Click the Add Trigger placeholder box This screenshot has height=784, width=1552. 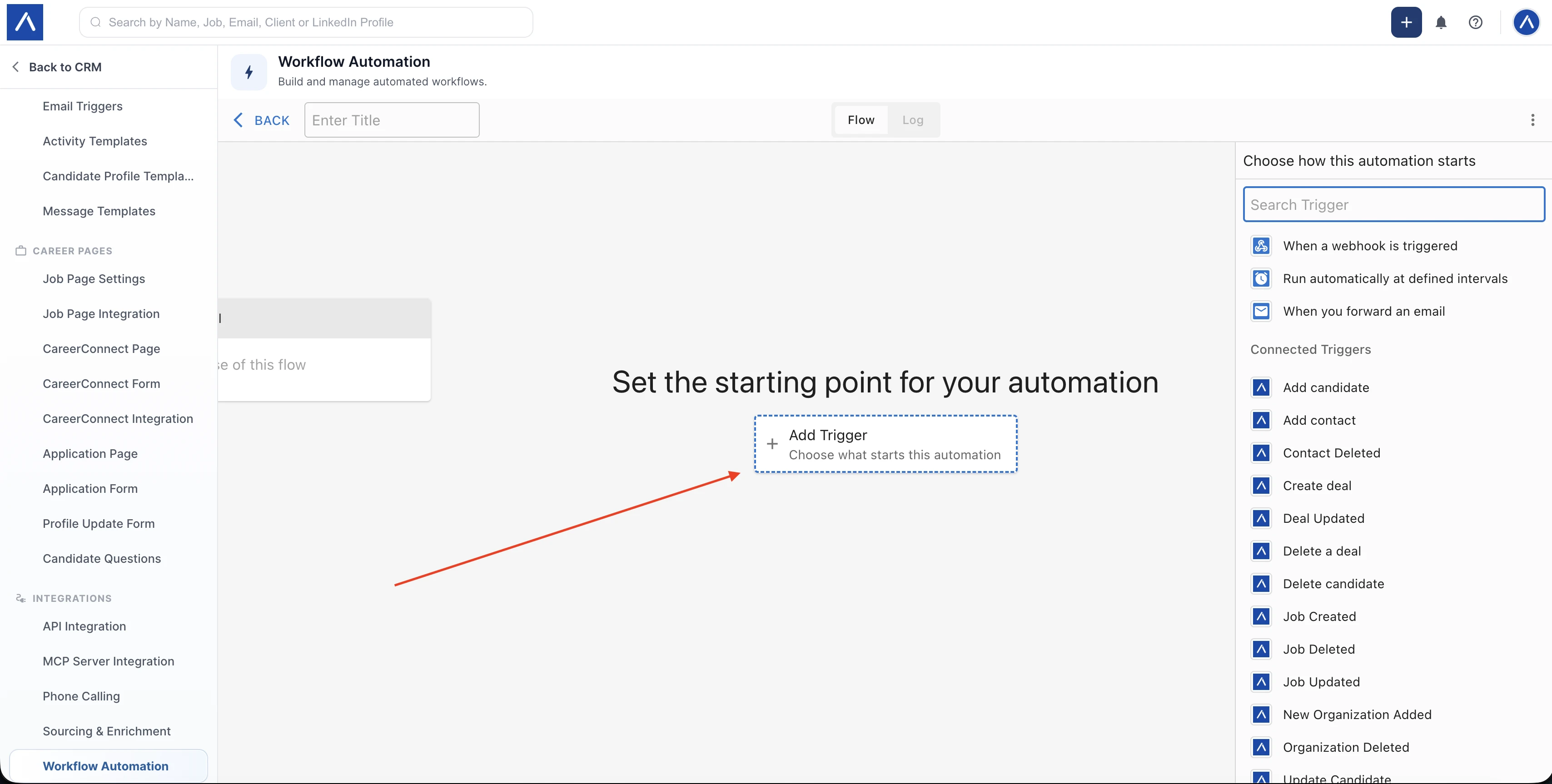coord(885,444)
